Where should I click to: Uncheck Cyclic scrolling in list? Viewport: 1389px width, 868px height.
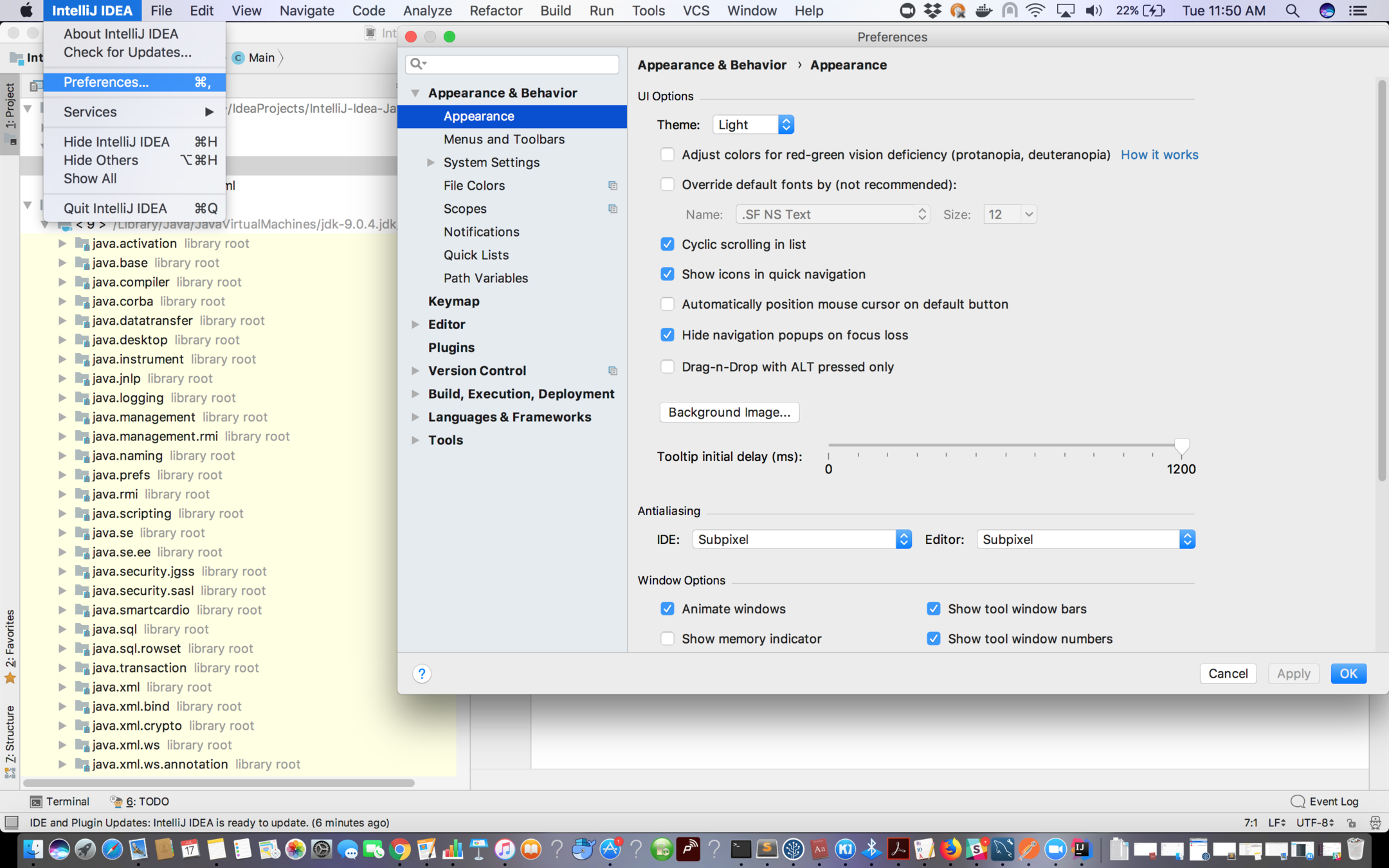[x=667, y=244]
